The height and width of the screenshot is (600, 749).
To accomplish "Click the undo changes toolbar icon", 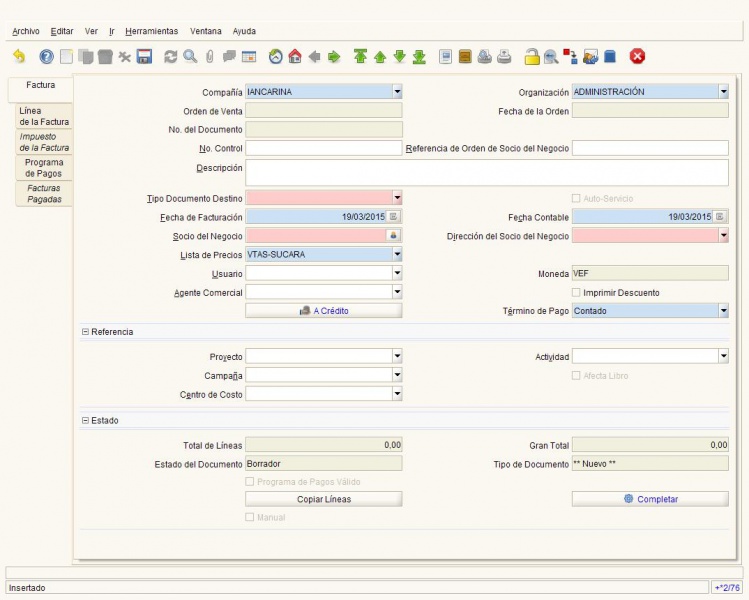I will point(19,57).
